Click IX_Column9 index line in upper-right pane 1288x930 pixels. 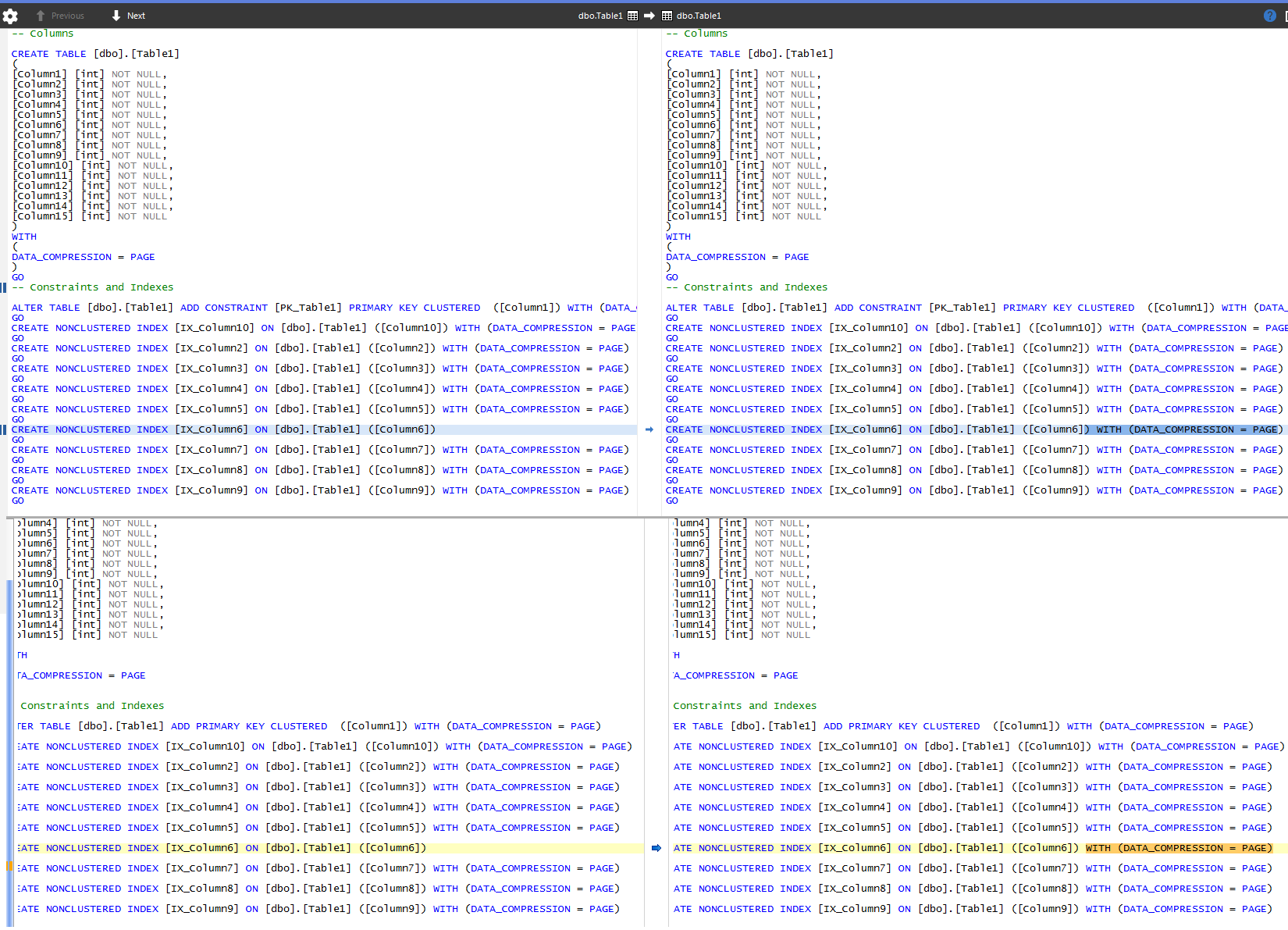(x=974, y=490)
